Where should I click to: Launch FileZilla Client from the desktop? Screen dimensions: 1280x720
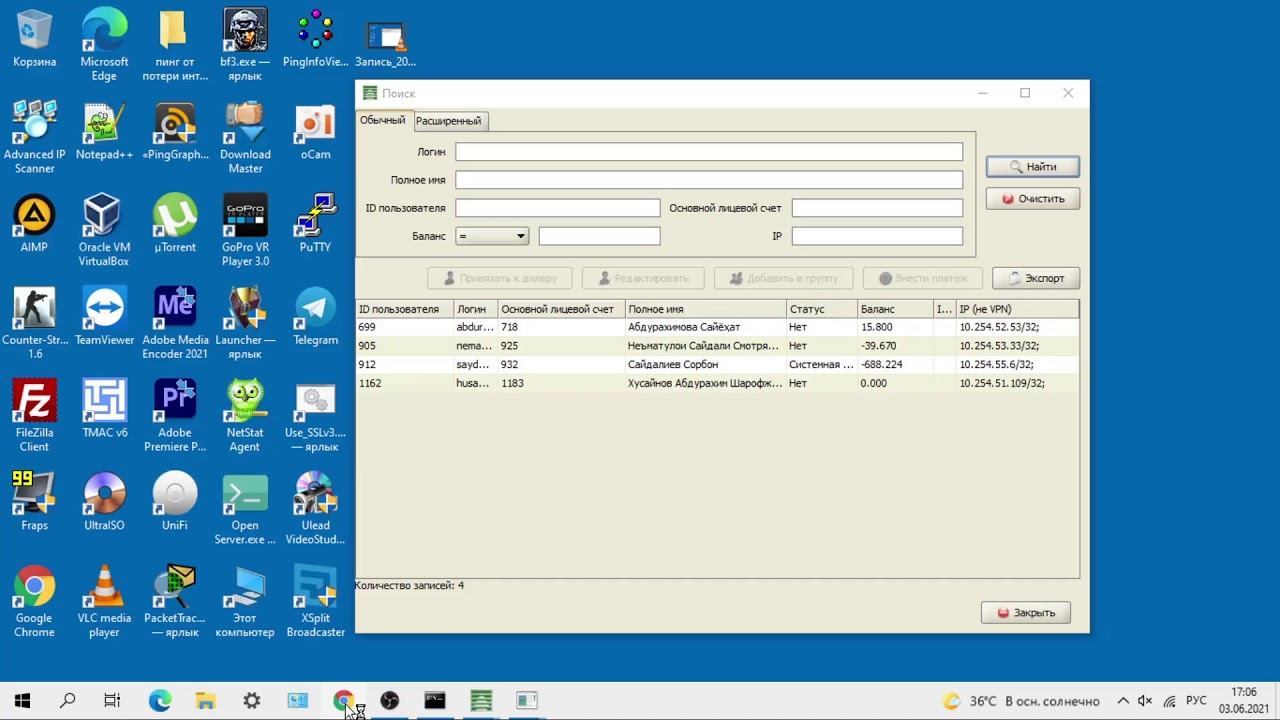[x=34, y=416]
